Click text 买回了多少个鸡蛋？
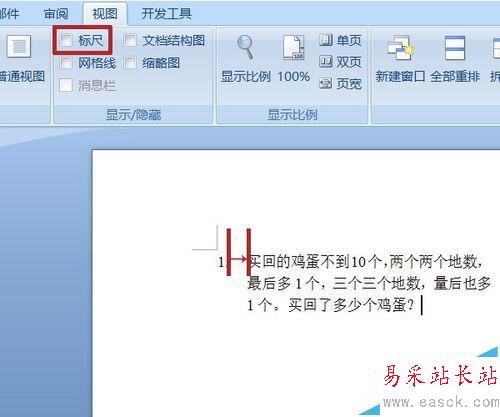The image size is (500, 417). (351, 305)
